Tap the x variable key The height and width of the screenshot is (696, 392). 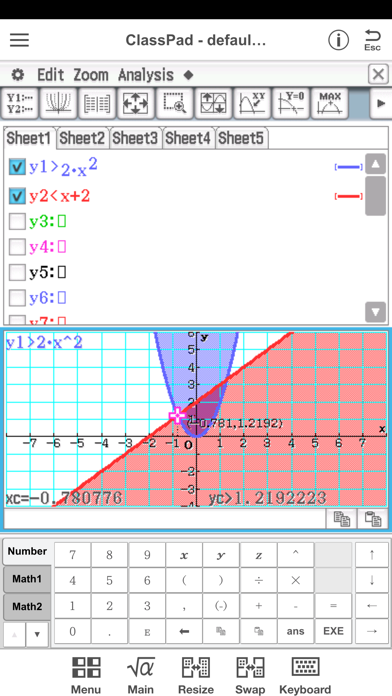coord(184,555)
